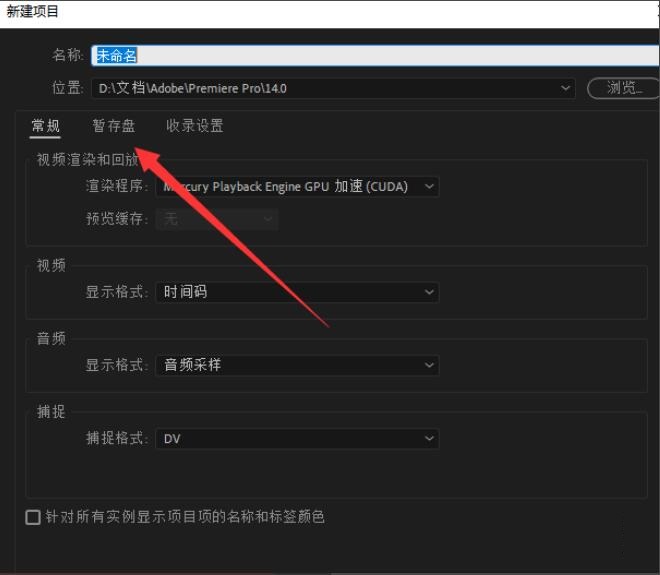Toggle 针对所有实例显示项目项的名称和标签颜色 checkbox
The image size is (660, 575).
pos(33,517)
